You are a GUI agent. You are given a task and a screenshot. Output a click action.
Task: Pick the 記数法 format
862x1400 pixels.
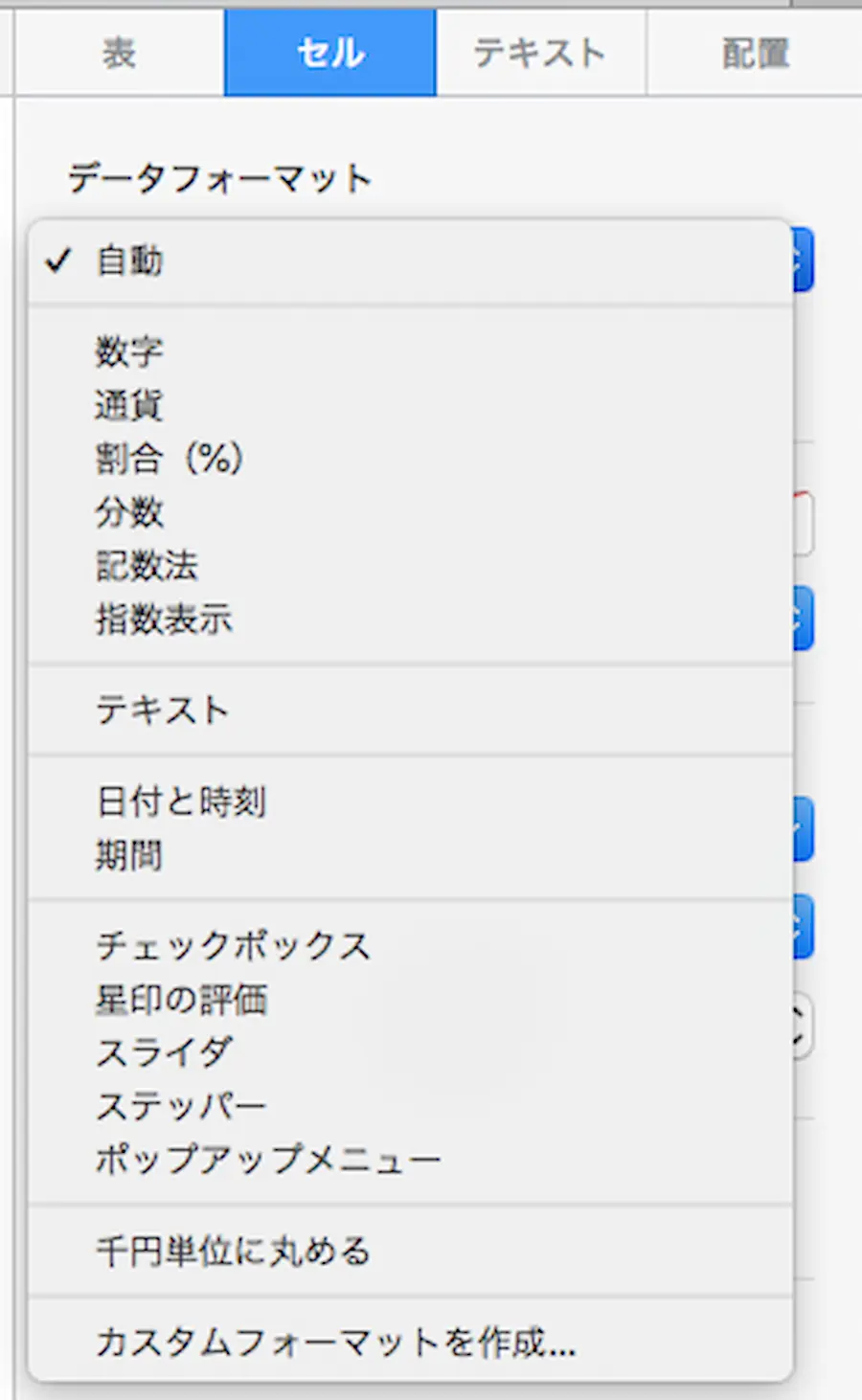click(147, 566)
